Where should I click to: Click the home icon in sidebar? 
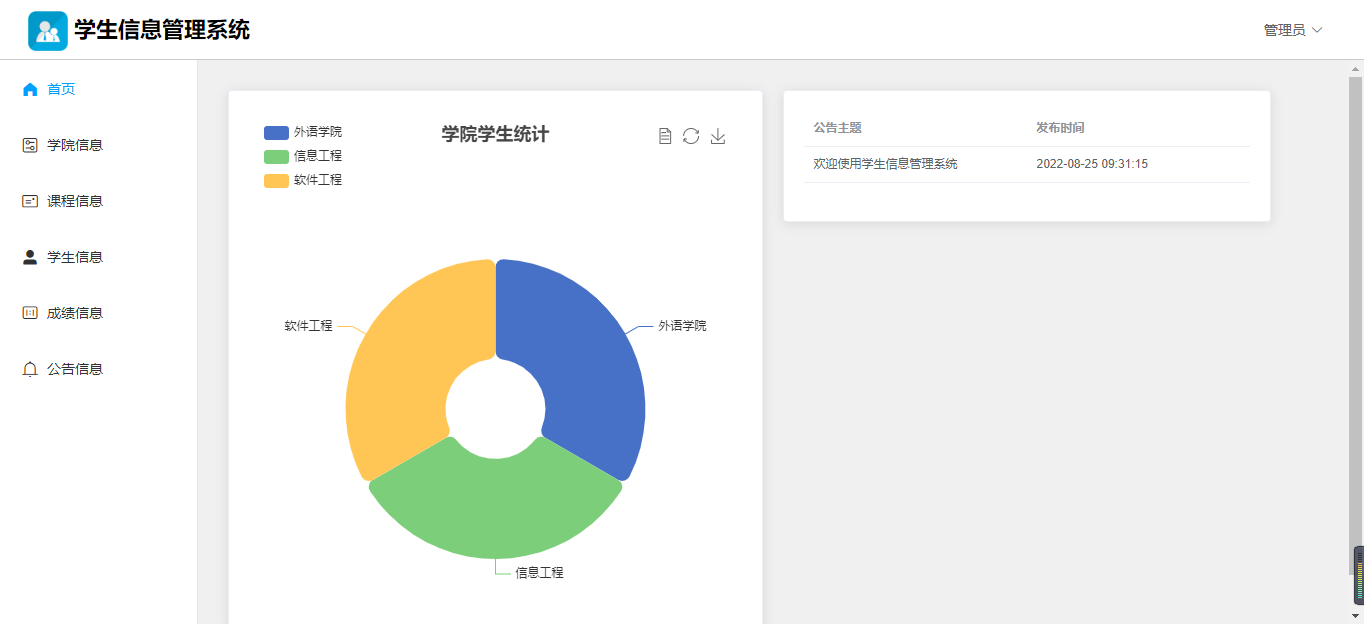tap(30, 89)
